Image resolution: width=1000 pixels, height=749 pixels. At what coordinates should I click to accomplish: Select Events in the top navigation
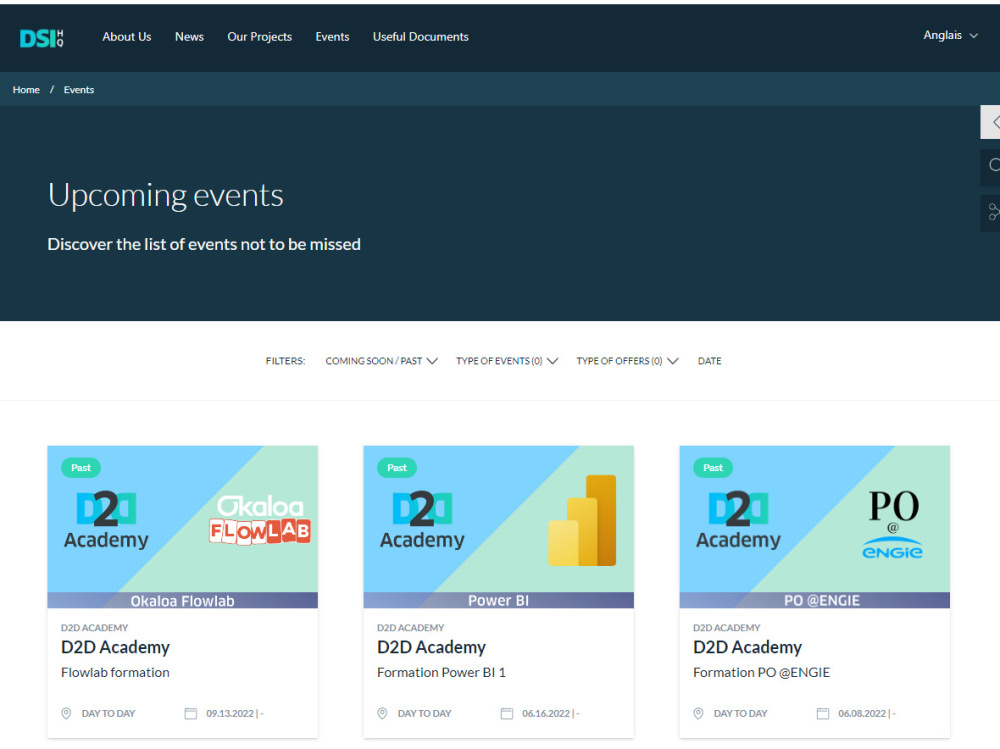332,37
